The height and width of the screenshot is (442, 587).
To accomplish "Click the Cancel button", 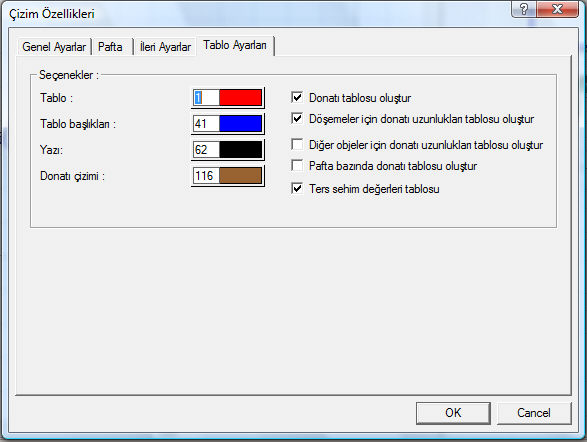I will (534, 413).
